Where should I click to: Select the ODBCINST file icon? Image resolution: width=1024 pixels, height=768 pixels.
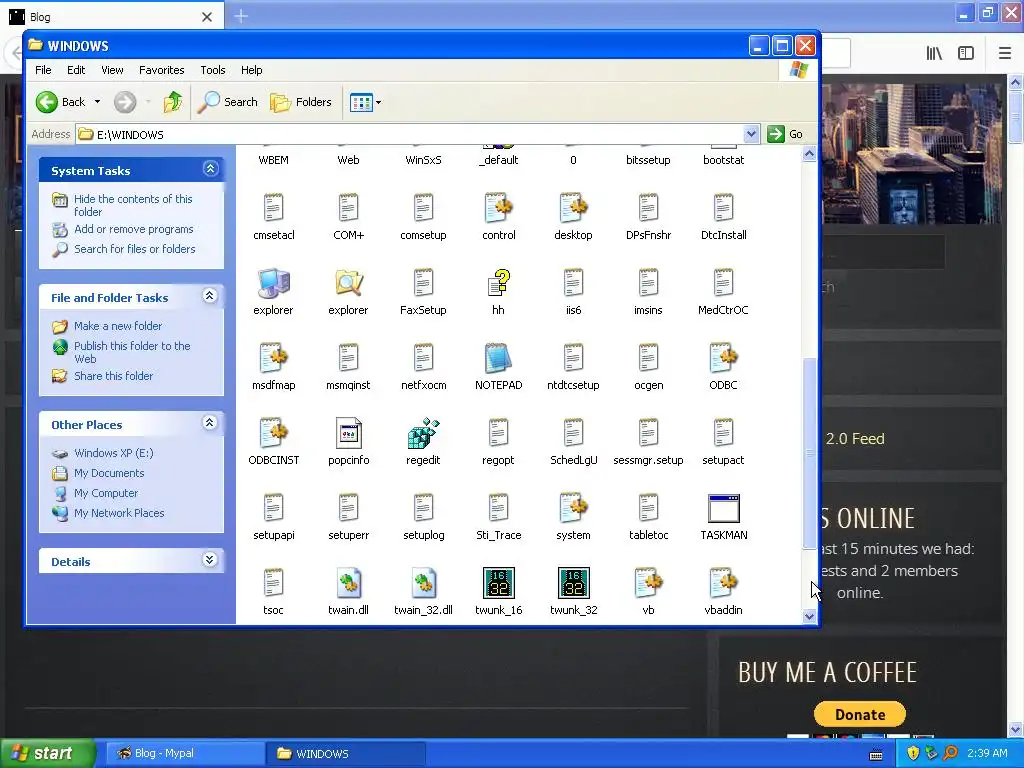273,433
